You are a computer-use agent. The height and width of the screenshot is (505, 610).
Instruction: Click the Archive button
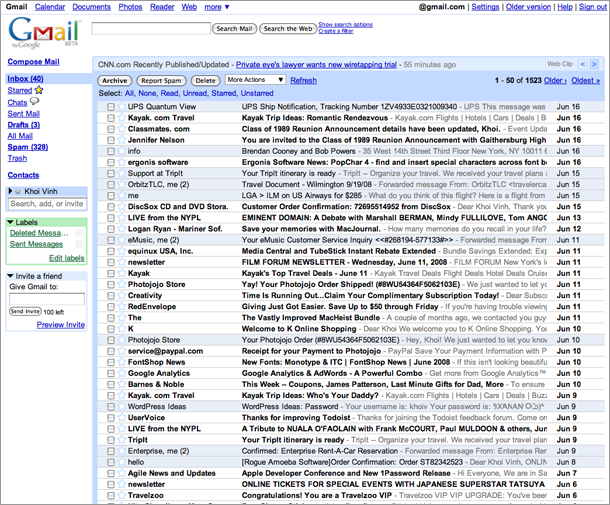115,81
